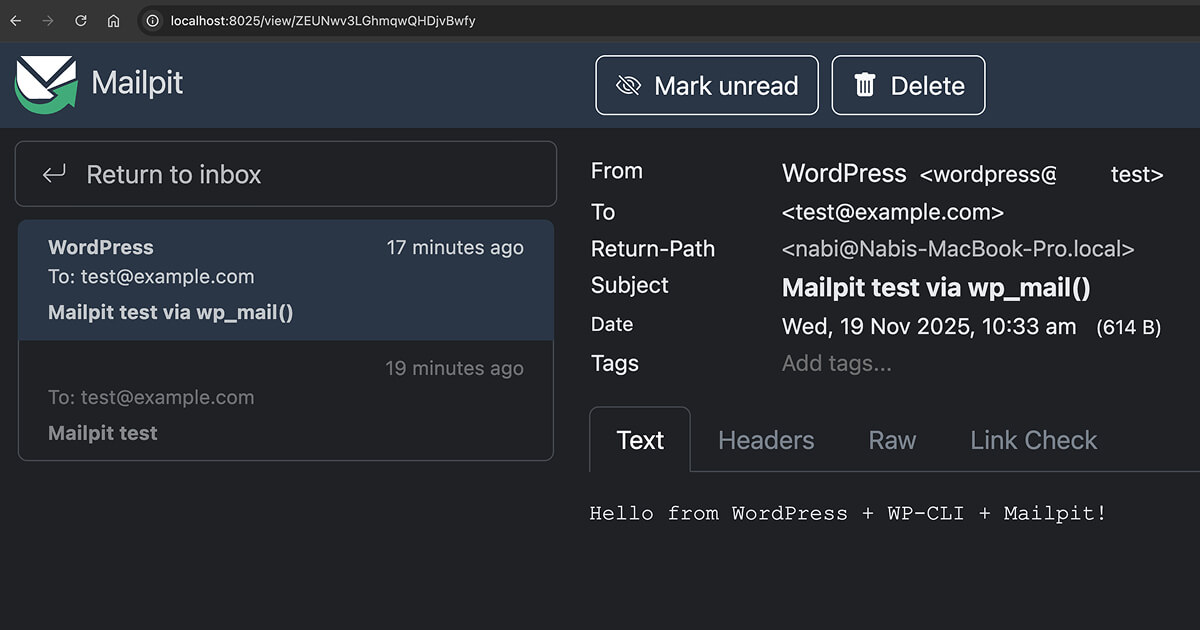1200x630 pixels.
Task: Switch to the Headers tab
Action: 766,440
